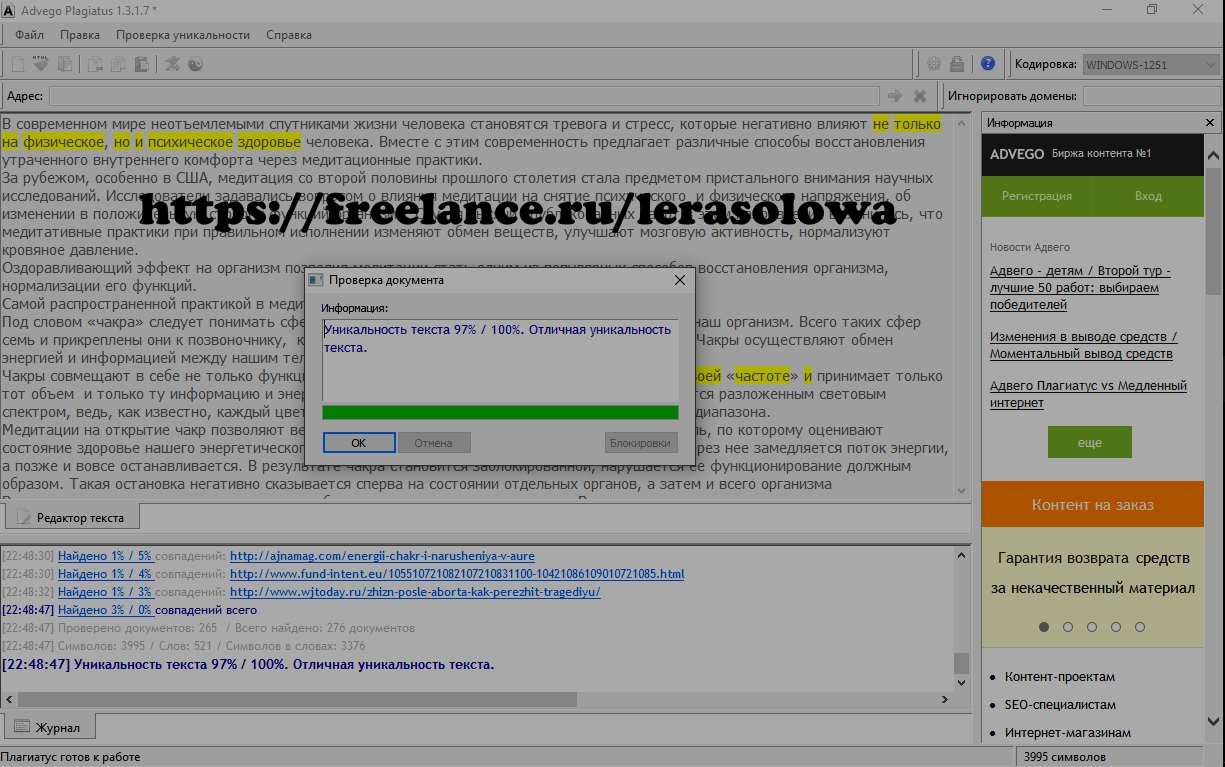Screen dimensions: 1225x767
Task: Switch to the Журнал tab
Action: (48, 727)
